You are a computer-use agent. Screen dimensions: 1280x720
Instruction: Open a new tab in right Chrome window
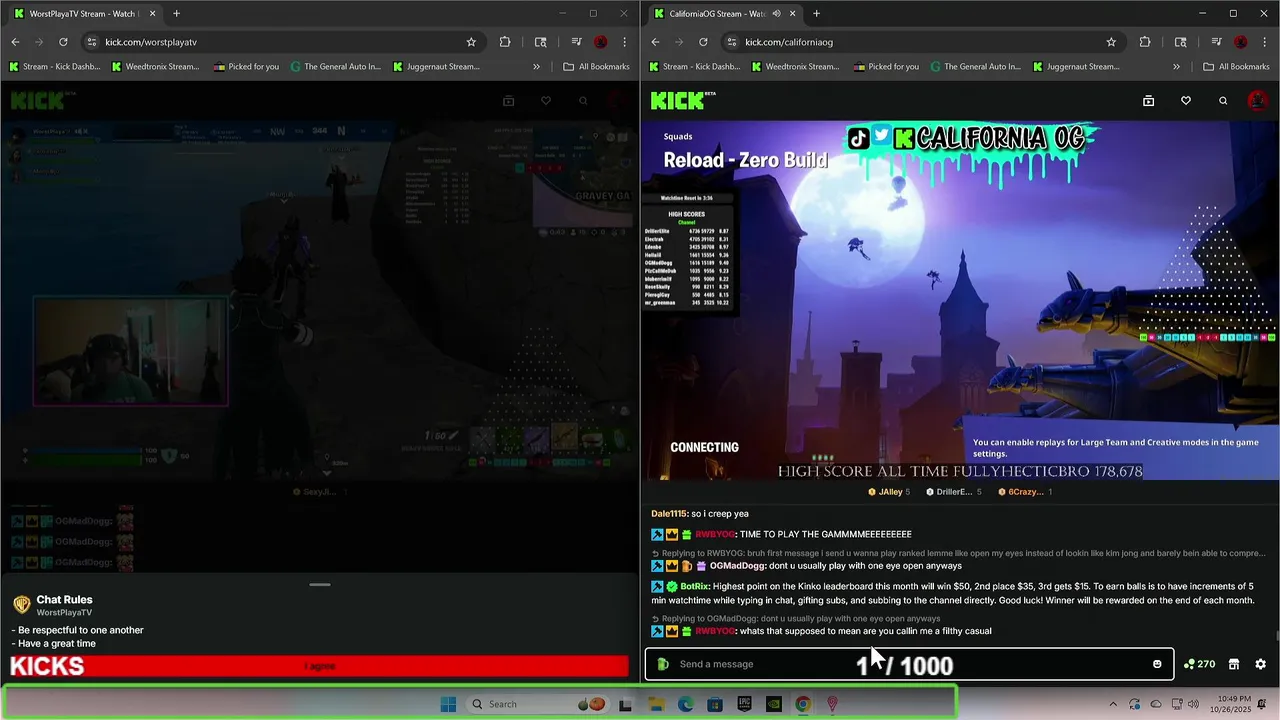(x=816, y=14)
